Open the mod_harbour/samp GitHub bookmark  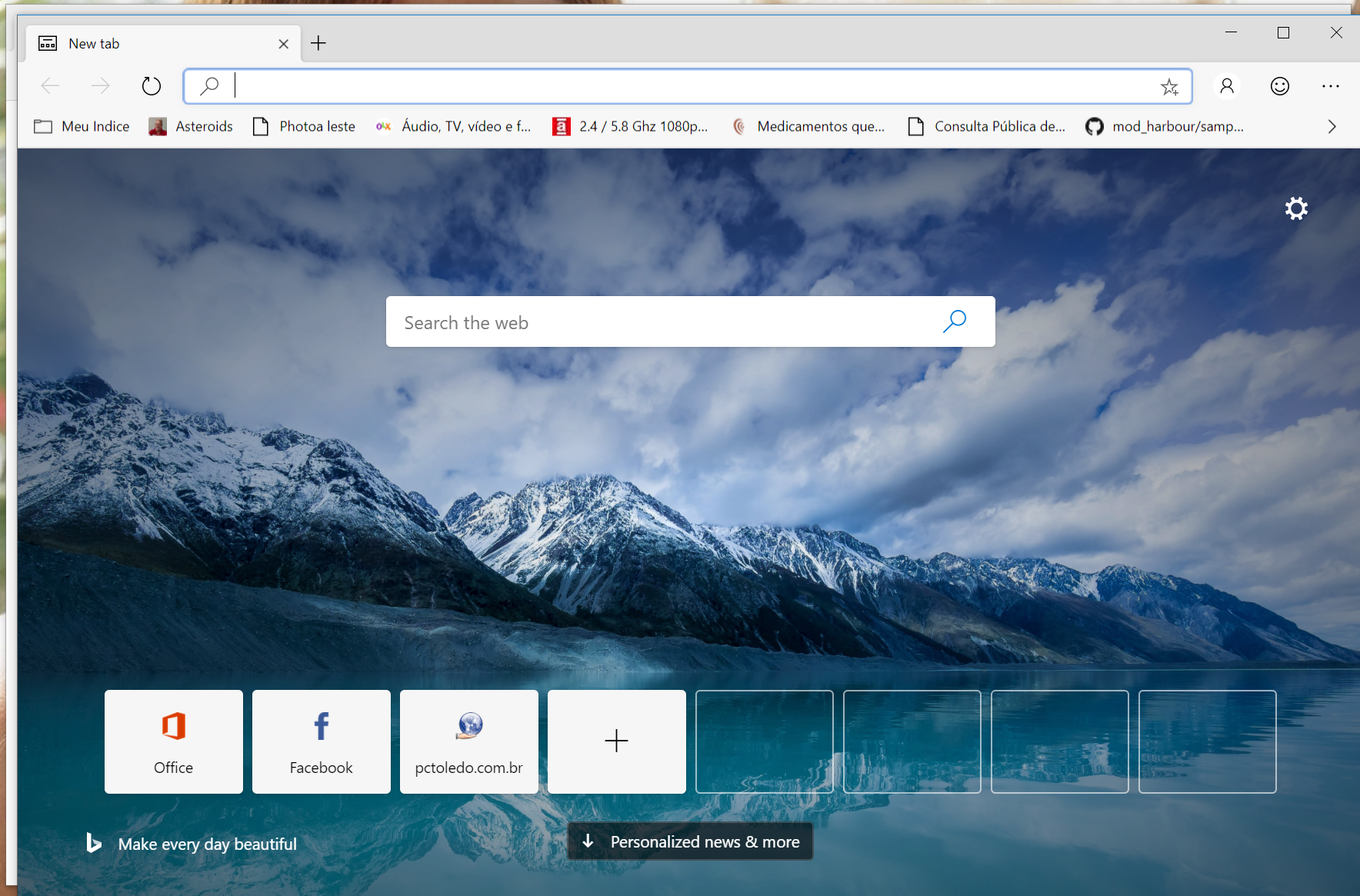(x=1165, y=126)
